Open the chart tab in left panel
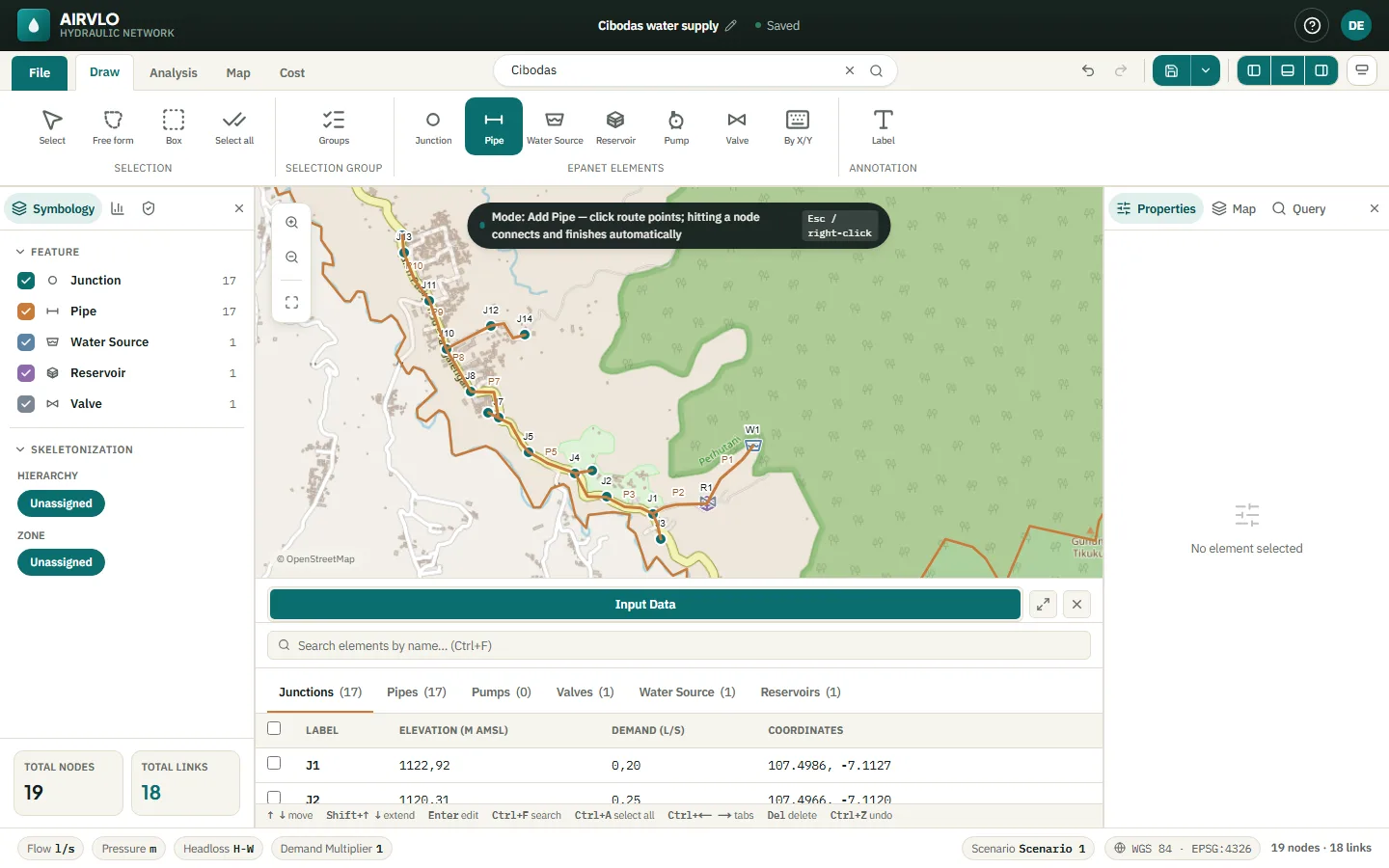1389x868 pixels. tap(118, 208)
